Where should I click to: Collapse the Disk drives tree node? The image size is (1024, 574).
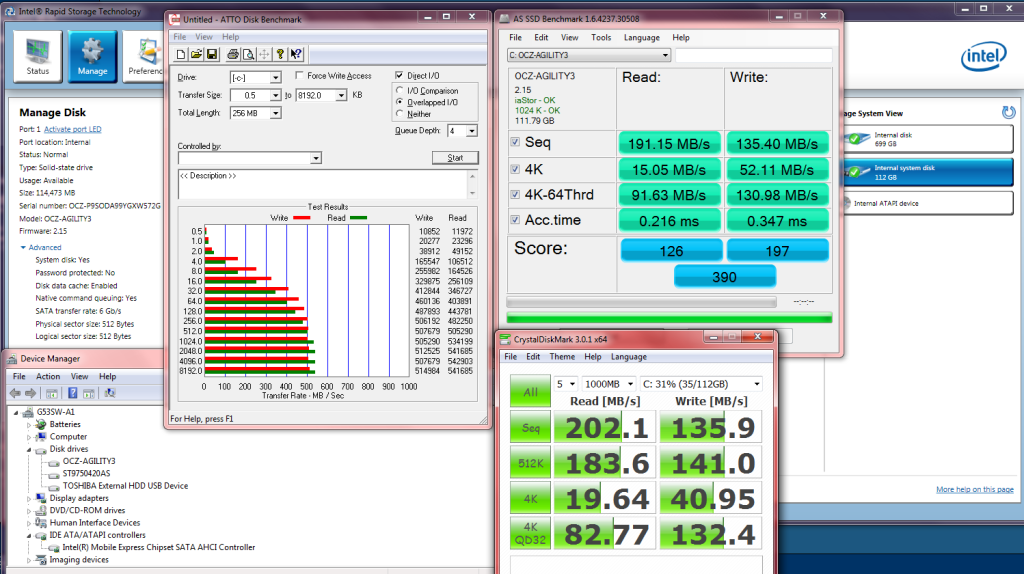pos(29,449)
